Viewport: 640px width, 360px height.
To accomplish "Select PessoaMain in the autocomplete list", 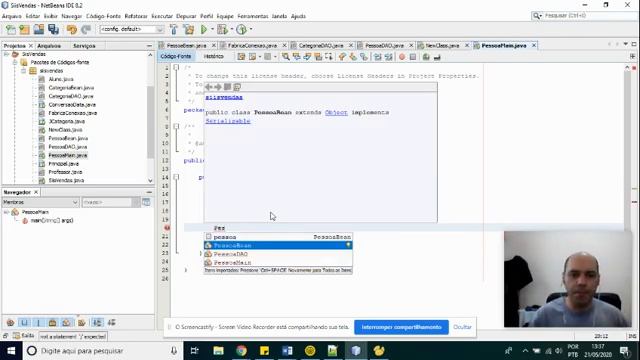I will (x=278, y=262).
